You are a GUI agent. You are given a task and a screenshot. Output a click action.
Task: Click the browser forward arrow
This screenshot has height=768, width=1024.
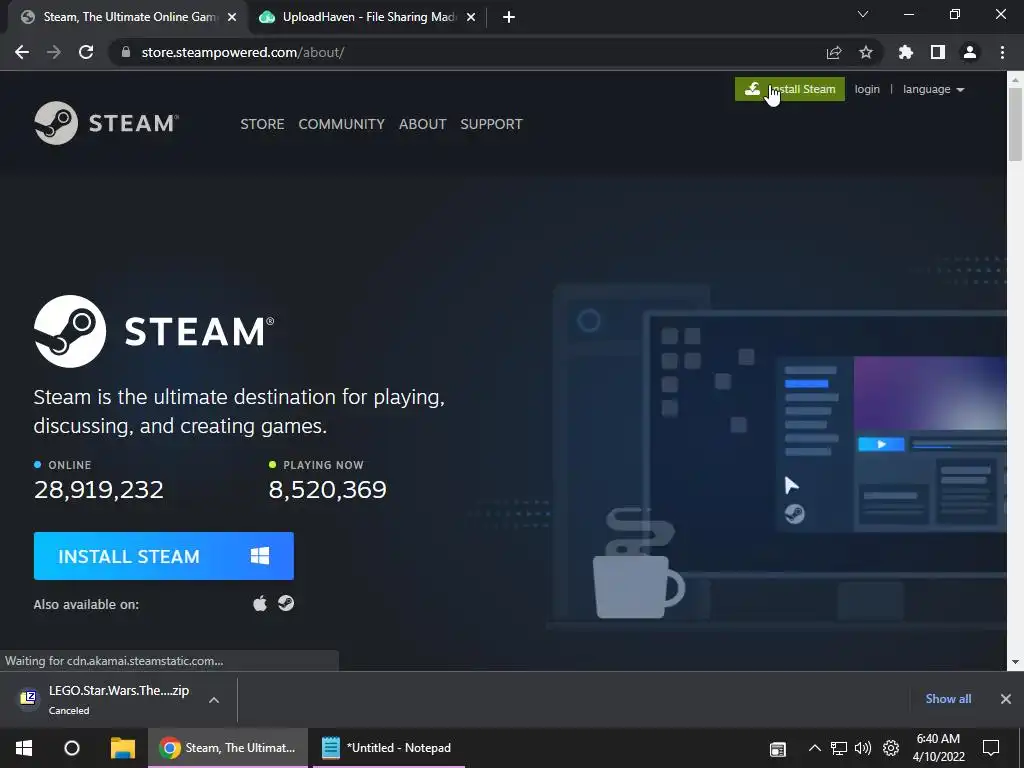tap(54, 52)
